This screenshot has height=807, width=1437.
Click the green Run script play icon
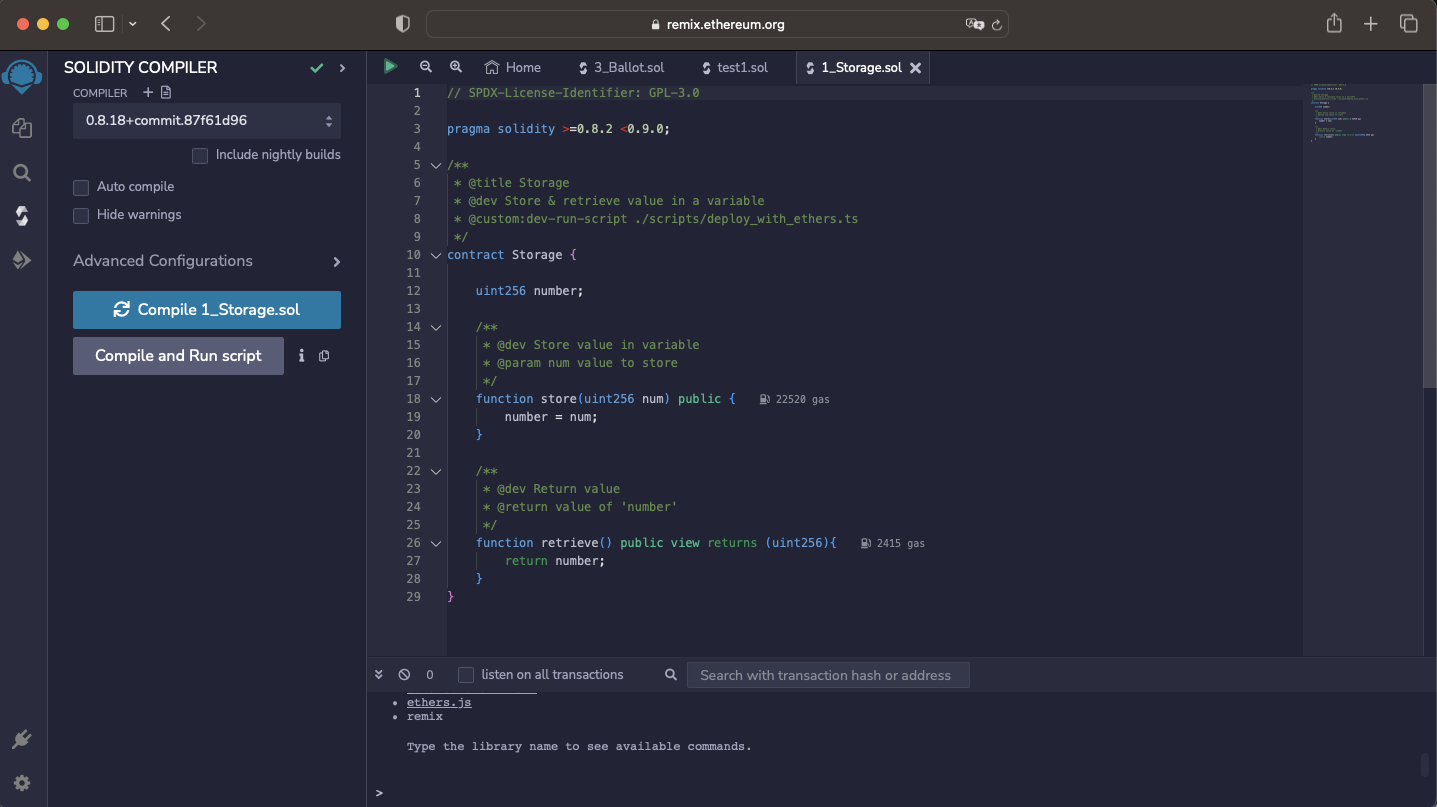coord(390,66)
